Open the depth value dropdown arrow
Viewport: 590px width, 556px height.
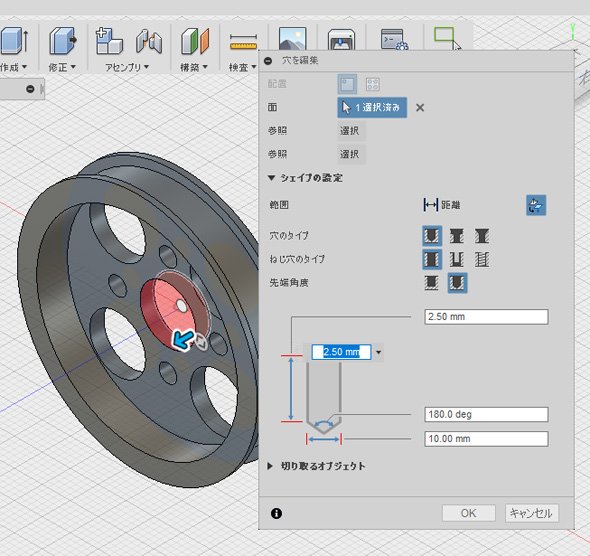point(378,352)
